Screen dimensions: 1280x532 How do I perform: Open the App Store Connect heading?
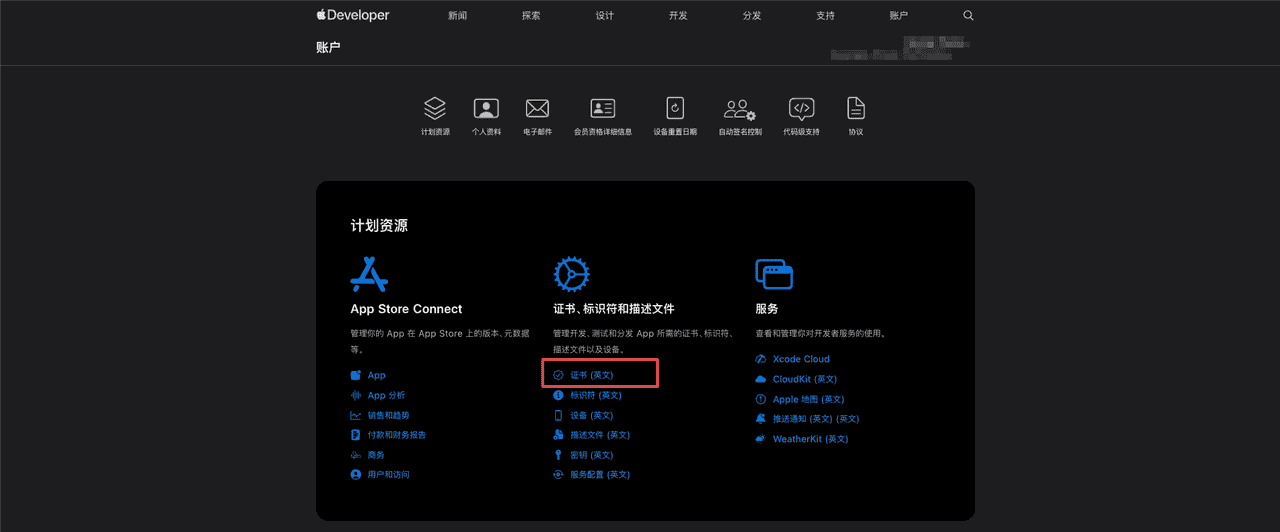coord(406,309)
